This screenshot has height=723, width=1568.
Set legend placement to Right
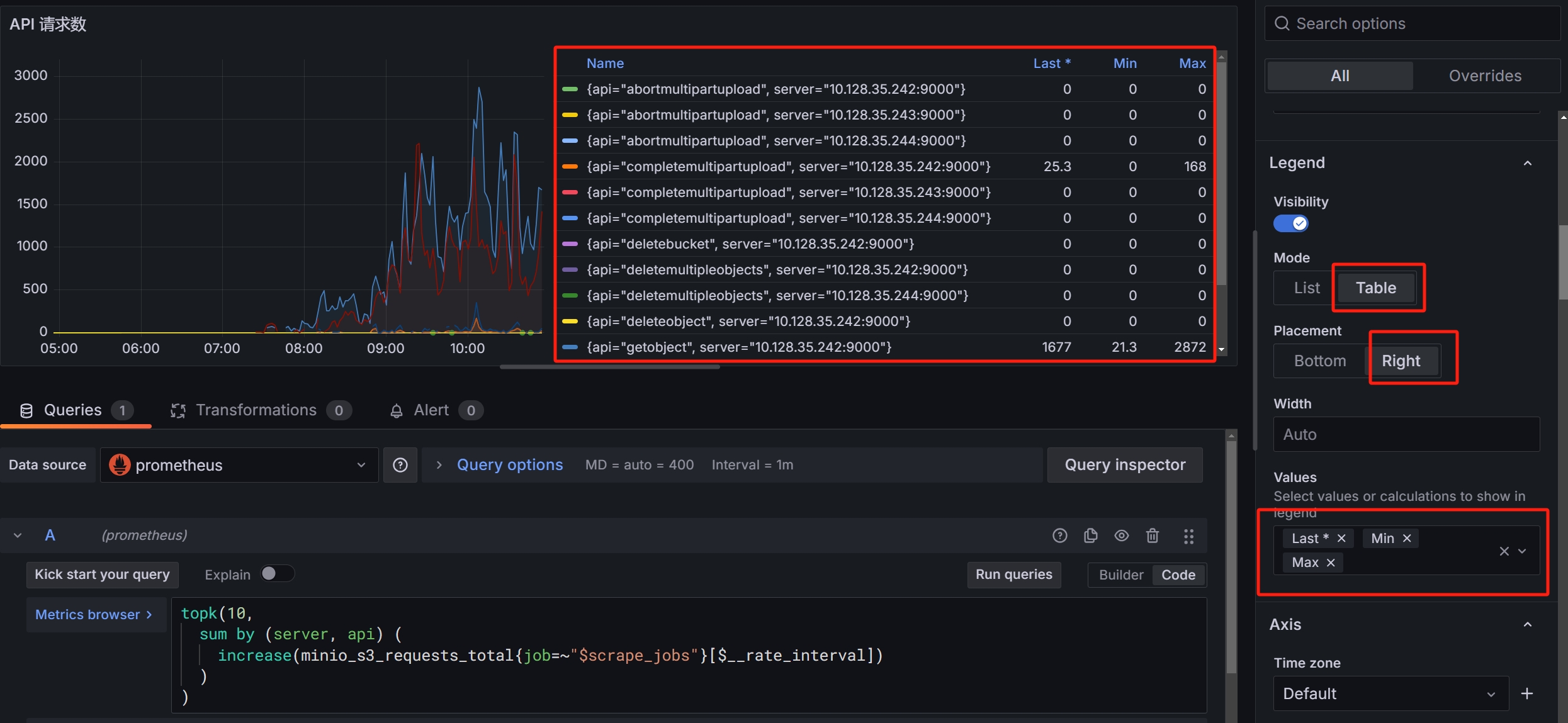pos(1401,361)
